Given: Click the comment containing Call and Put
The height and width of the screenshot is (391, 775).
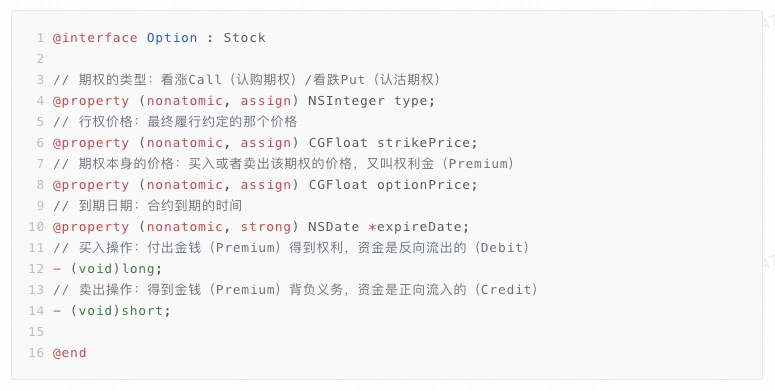Looking at the screenshot, I should [247, 80].
